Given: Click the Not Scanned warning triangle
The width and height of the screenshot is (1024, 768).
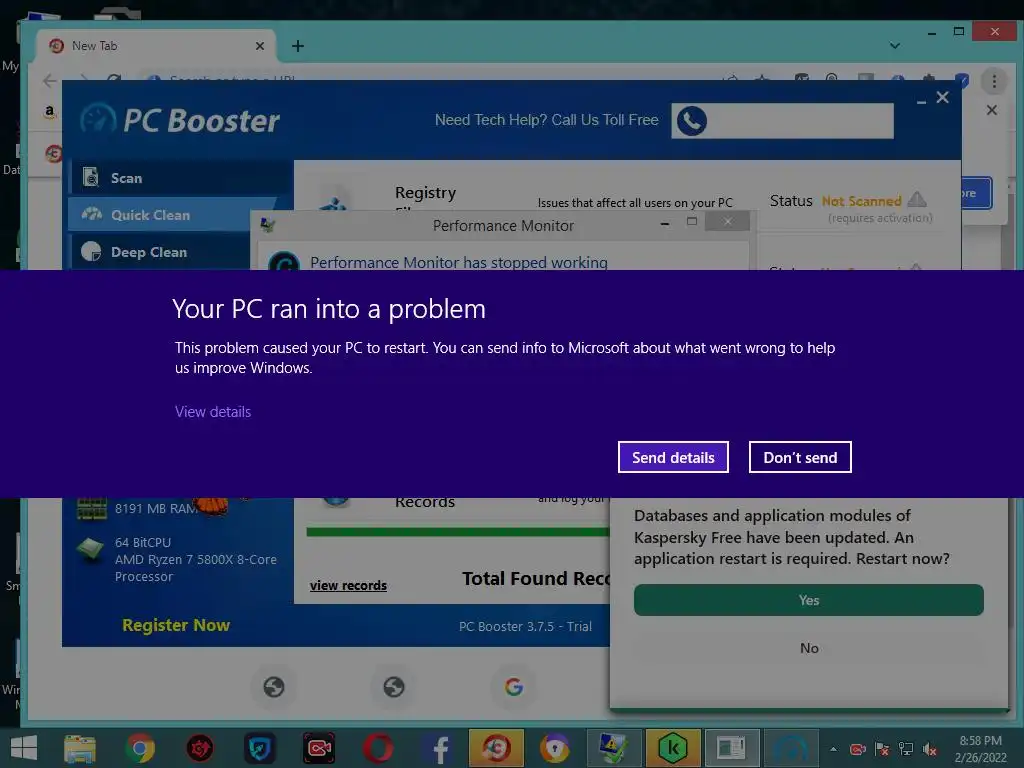Looking at the screenshot, I should pos(917,199).
